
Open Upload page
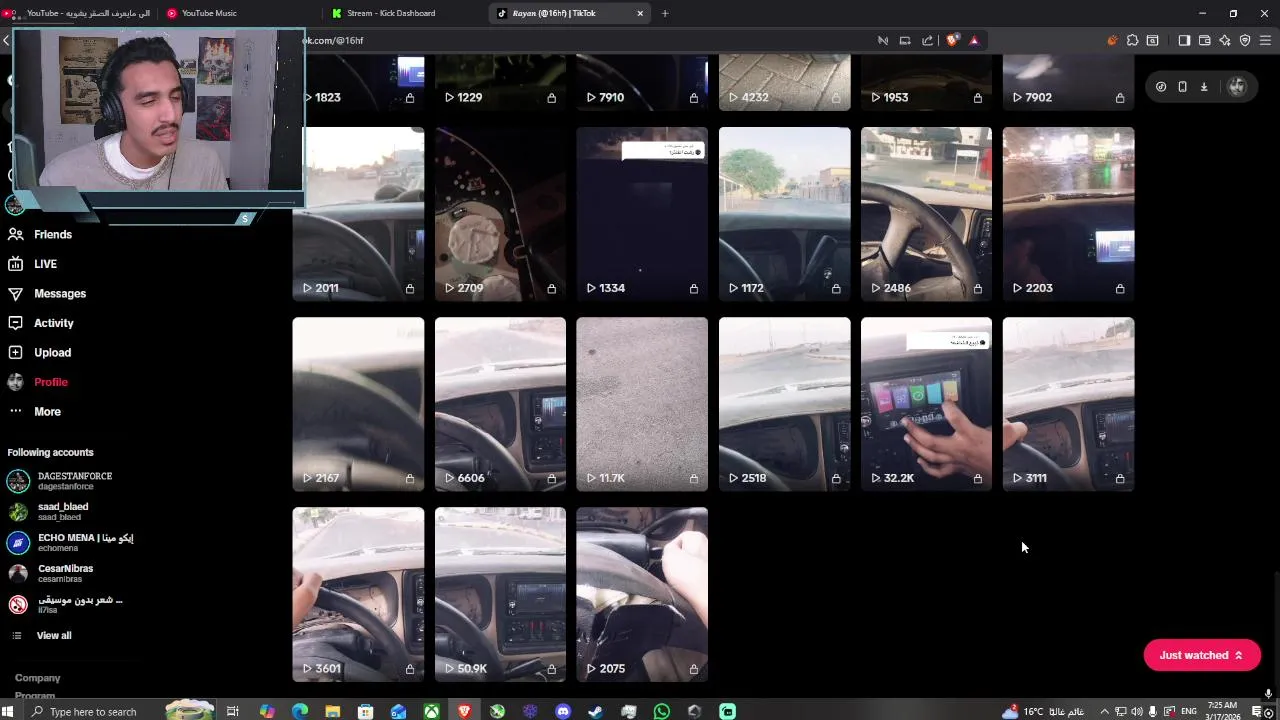pyautogui.click(x=39, y=352)
